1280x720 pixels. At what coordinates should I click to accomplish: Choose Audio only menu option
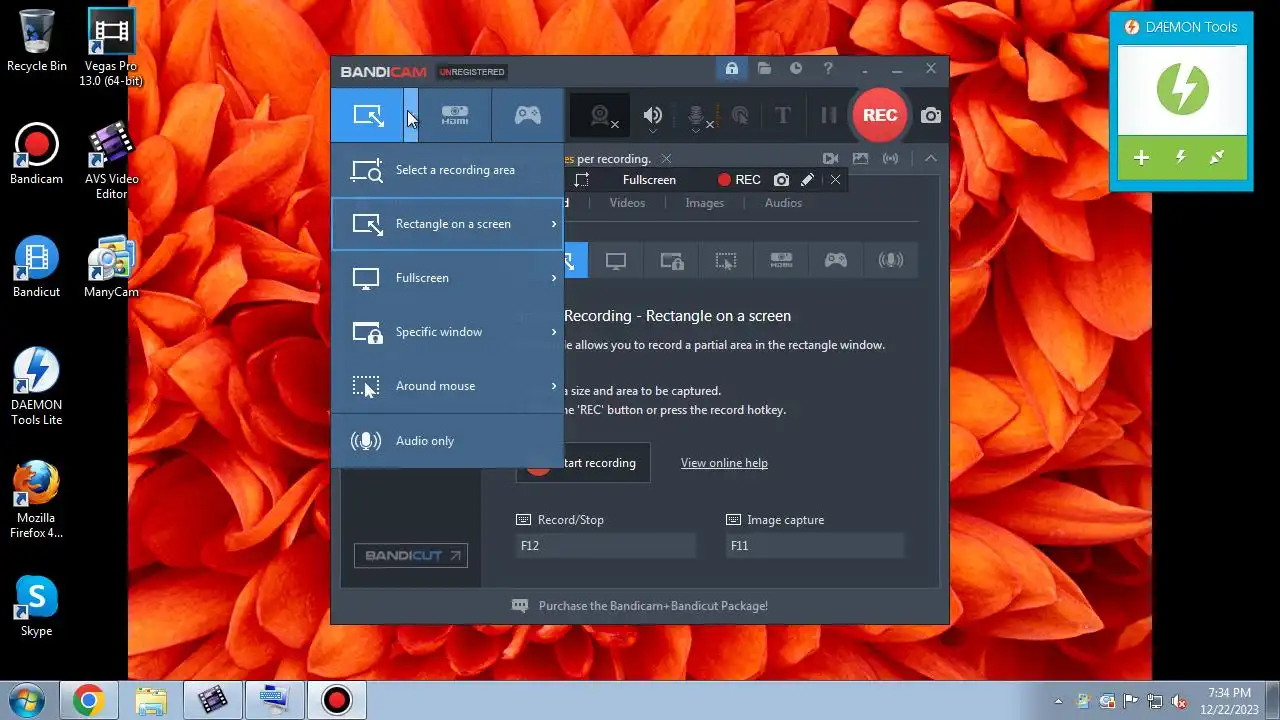coord(448,441)
